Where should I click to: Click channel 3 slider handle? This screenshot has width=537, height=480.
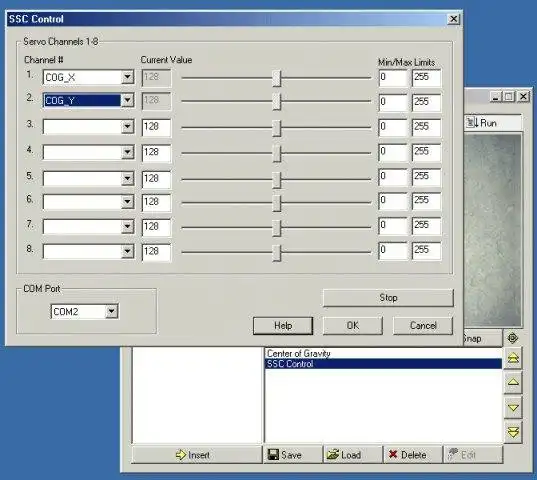pos(277,128)
